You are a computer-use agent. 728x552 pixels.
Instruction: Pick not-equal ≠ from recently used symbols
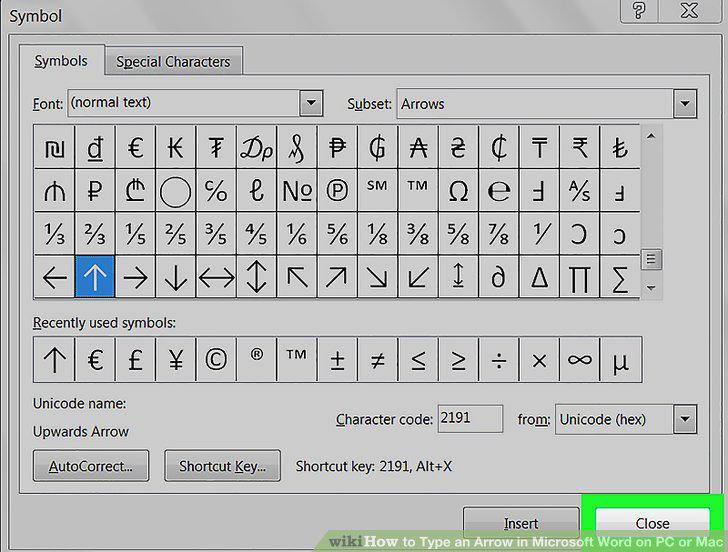(377, 360)
